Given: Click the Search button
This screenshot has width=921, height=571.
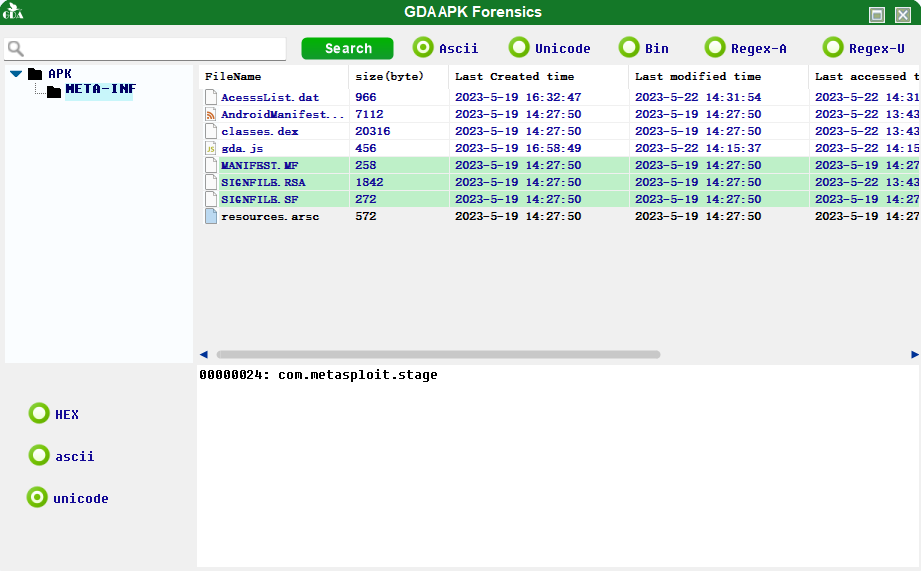Looking at the screenshot, I should coord(348,48).
